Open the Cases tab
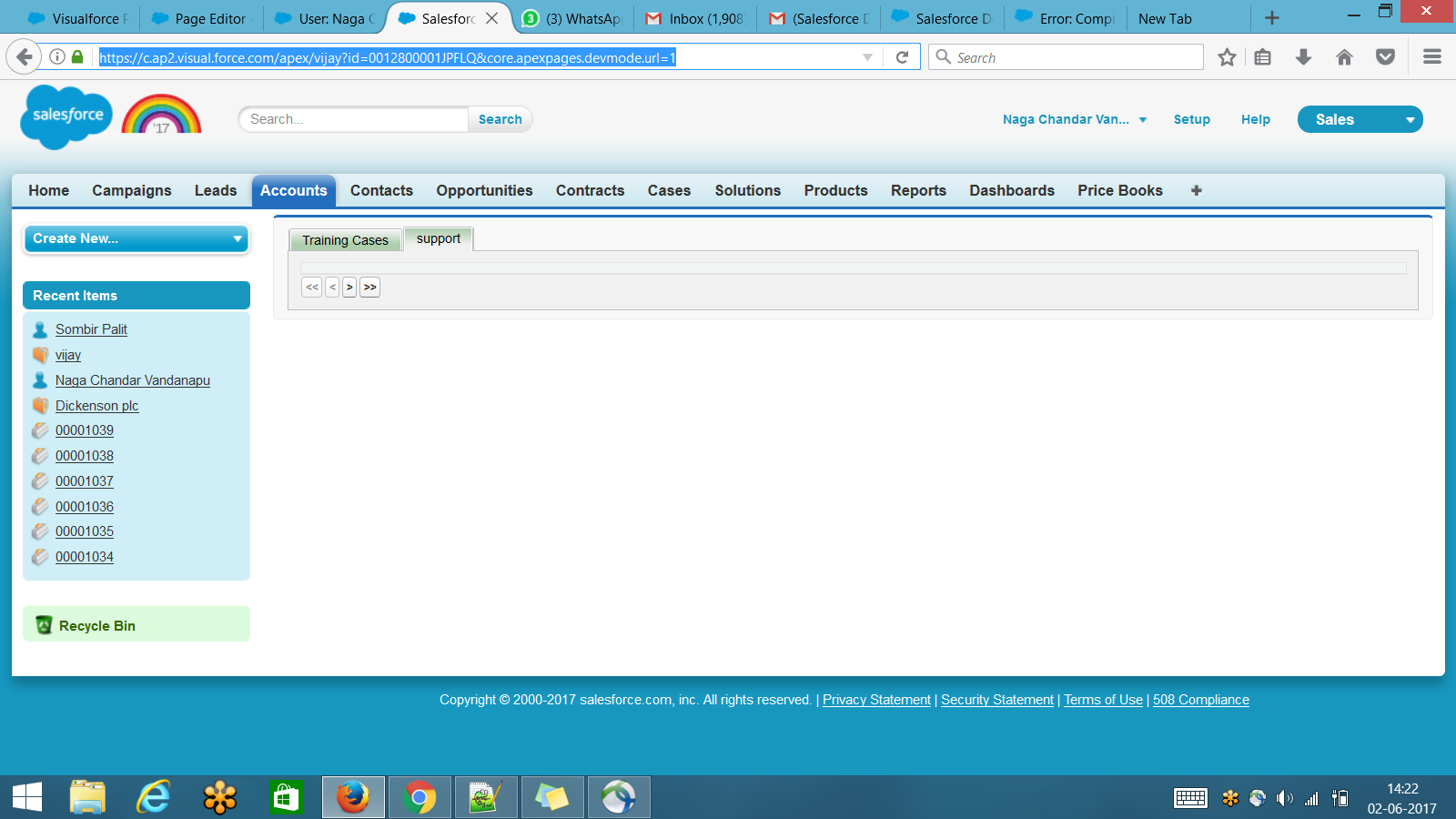This screenshot has height=819, width=1456. click(x=669, y=190)
